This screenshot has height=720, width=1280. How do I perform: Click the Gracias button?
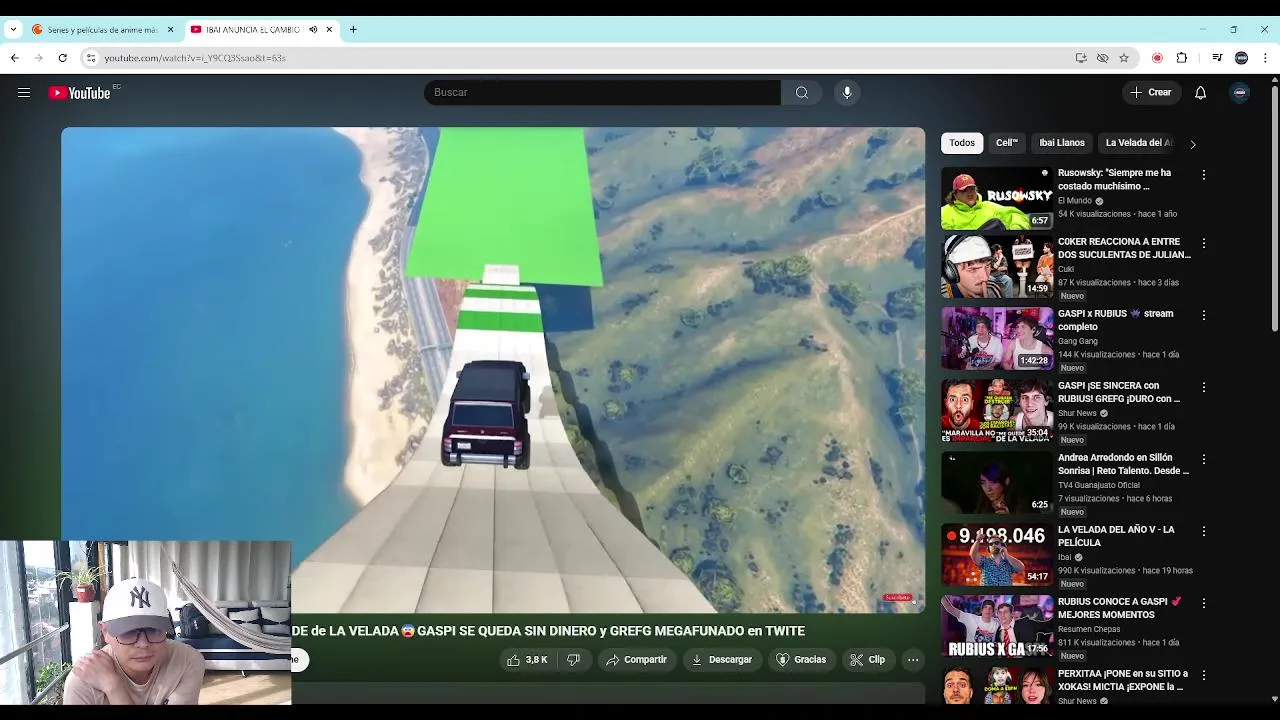coord(802,660)
